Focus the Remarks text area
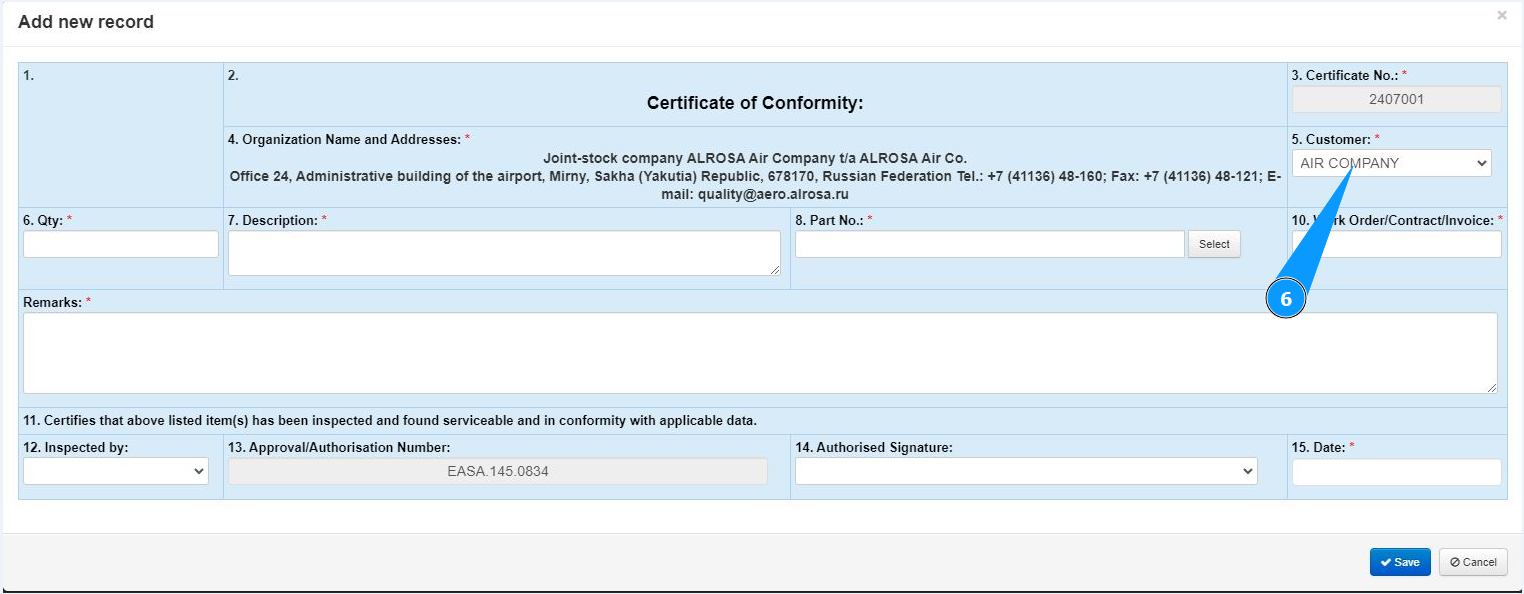 coord(760,353)
